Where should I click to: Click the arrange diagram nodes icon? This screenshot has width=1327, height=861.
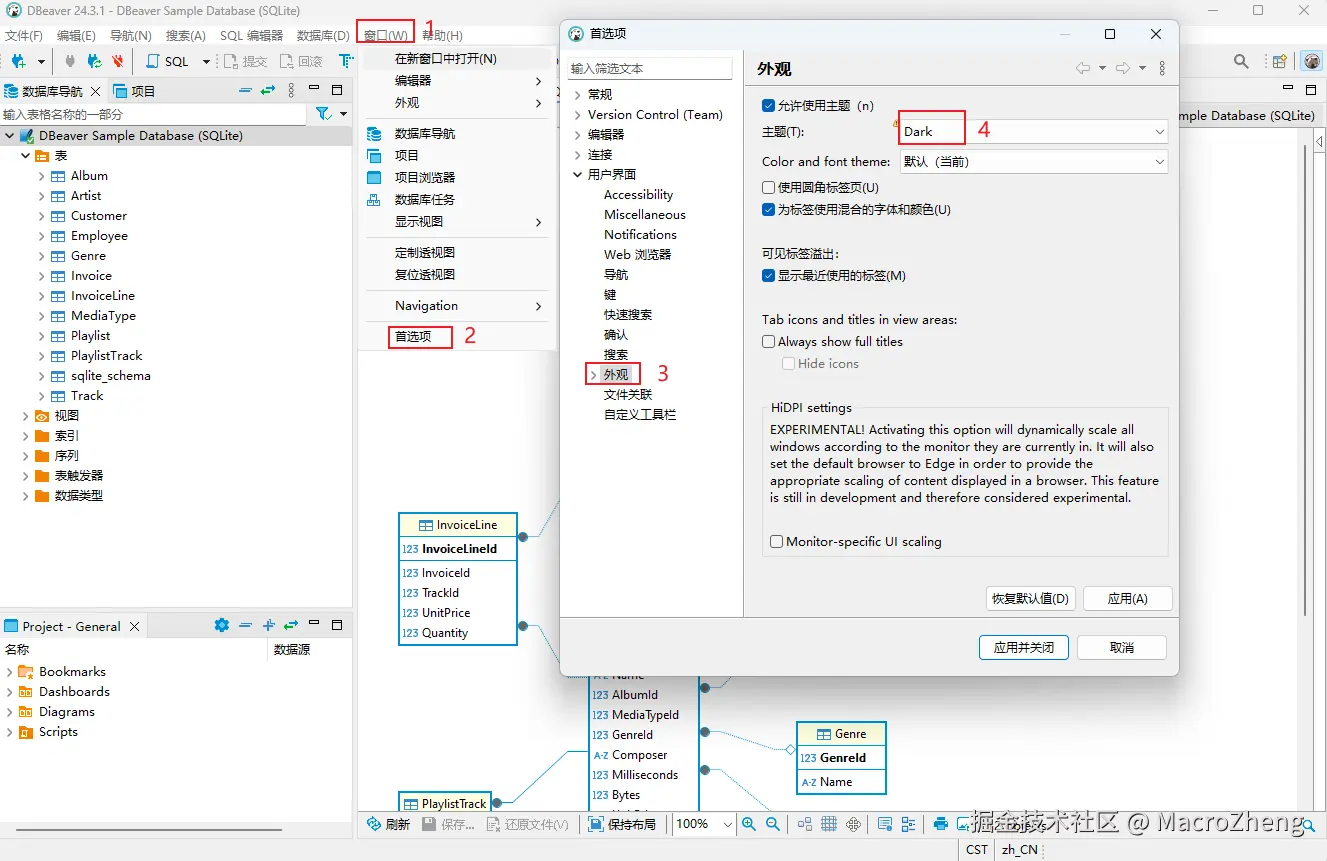pyautogui.click(x=805, y=824)
